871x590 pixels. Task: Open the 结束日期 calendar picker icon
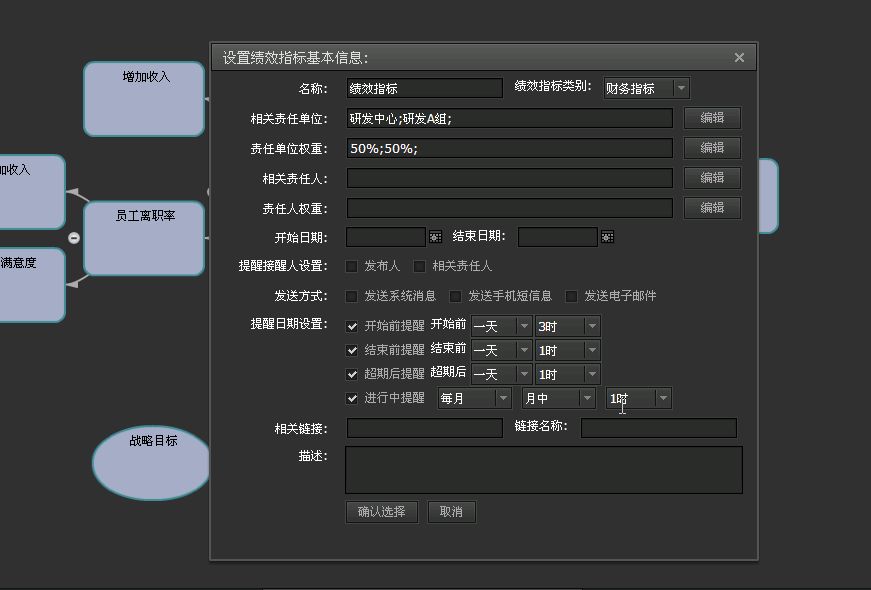pyautogui.click(x=607, y=237)
